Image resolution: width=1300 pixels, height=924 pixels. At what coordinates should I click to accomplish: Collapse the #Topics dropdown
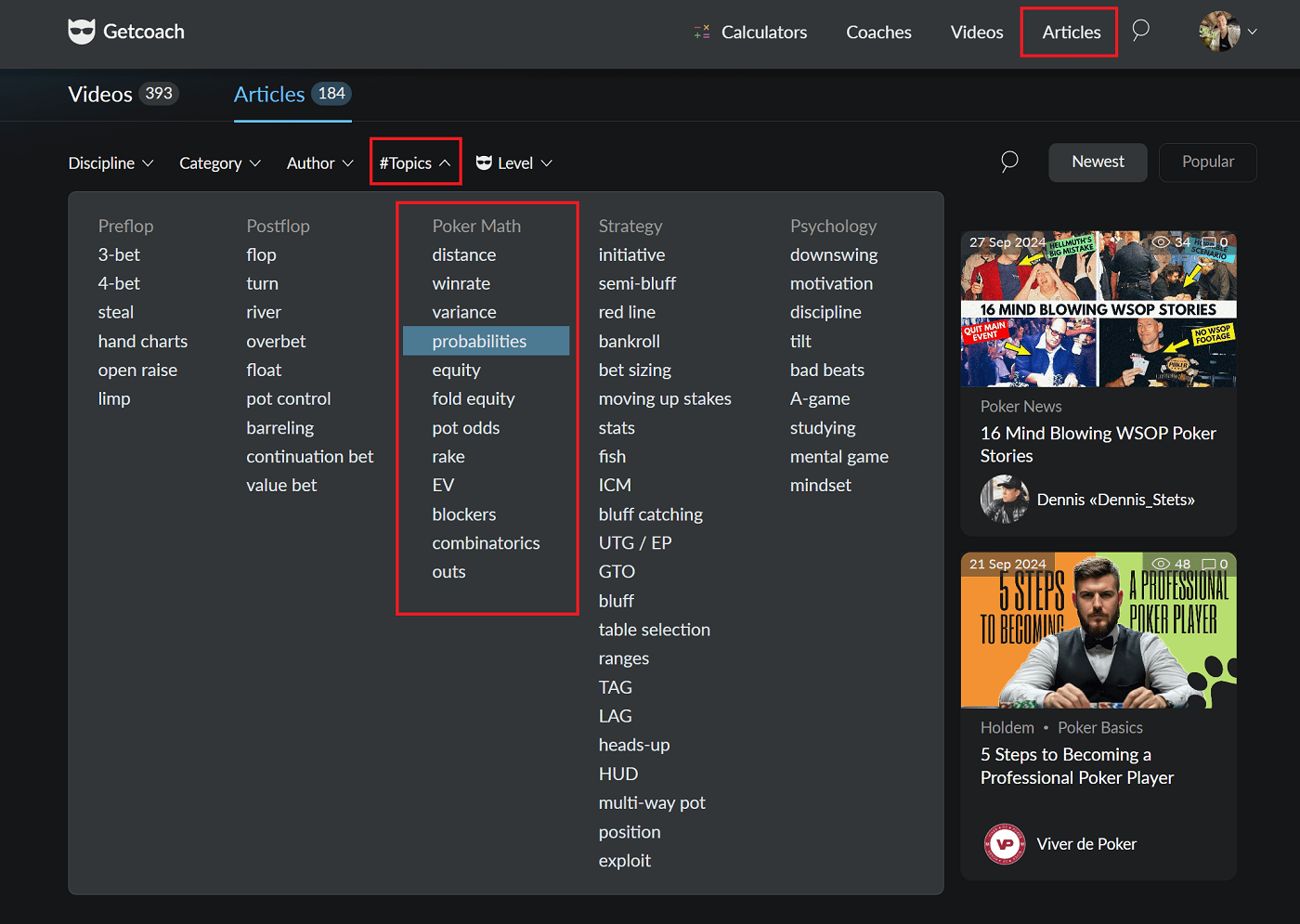coord(415,163)
